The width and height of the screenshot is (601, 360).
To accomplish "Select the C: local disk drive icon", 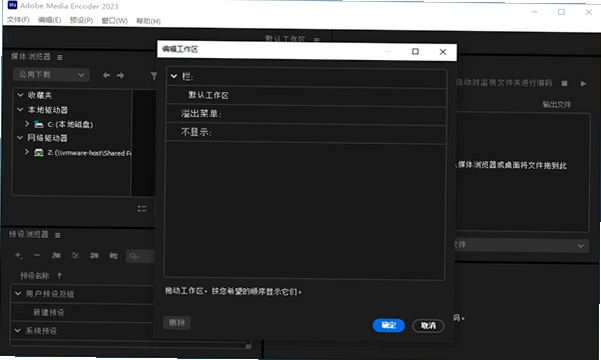I will click(38, 124).
